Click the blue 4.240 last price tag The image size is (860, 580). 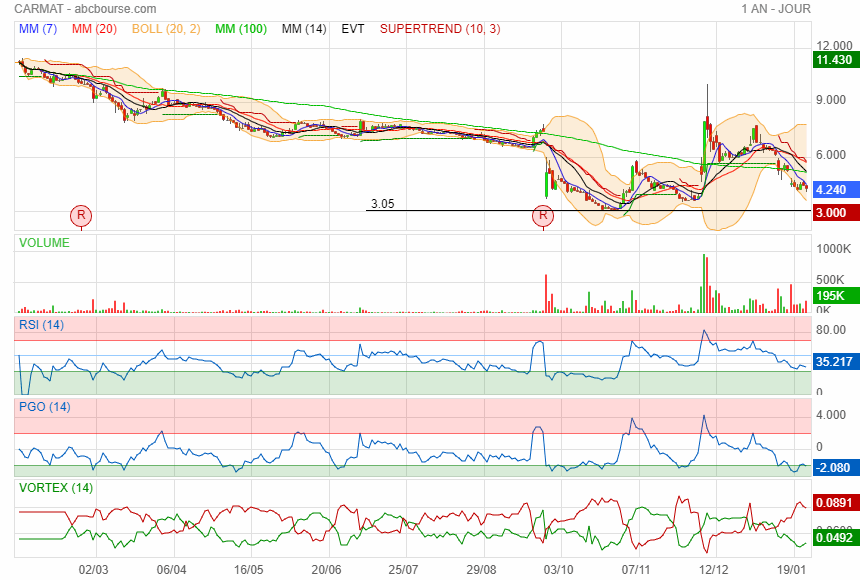coord(832,189)
